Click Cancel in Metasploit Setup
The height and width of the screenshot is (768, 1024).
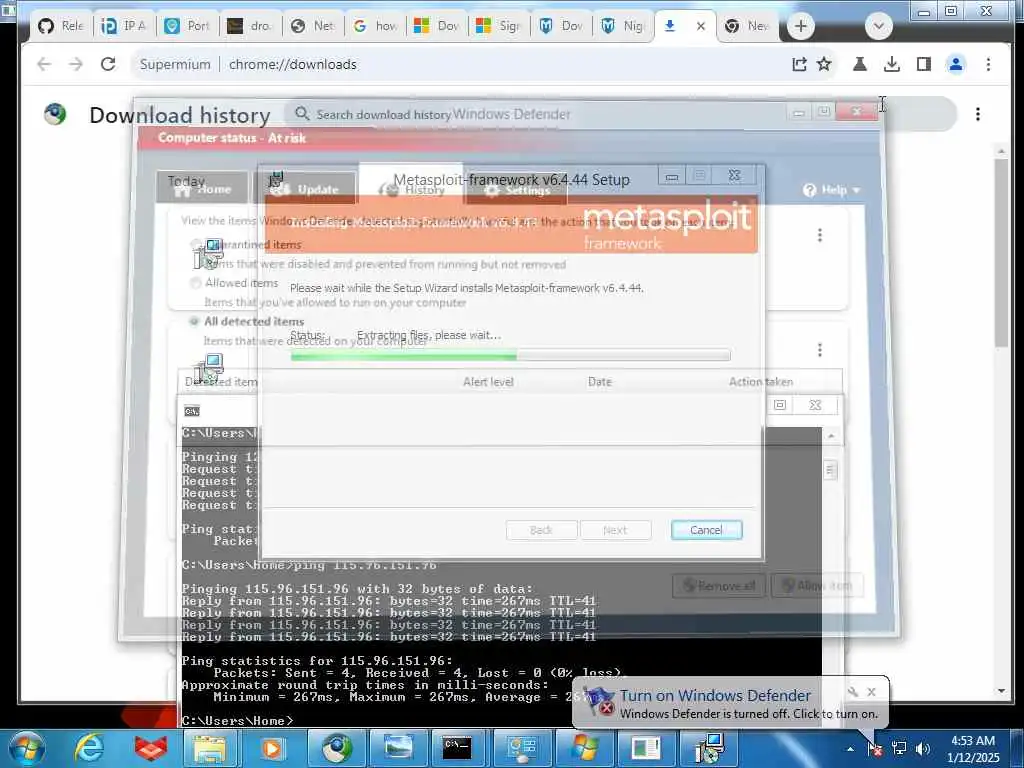click(x=707, y=530)
